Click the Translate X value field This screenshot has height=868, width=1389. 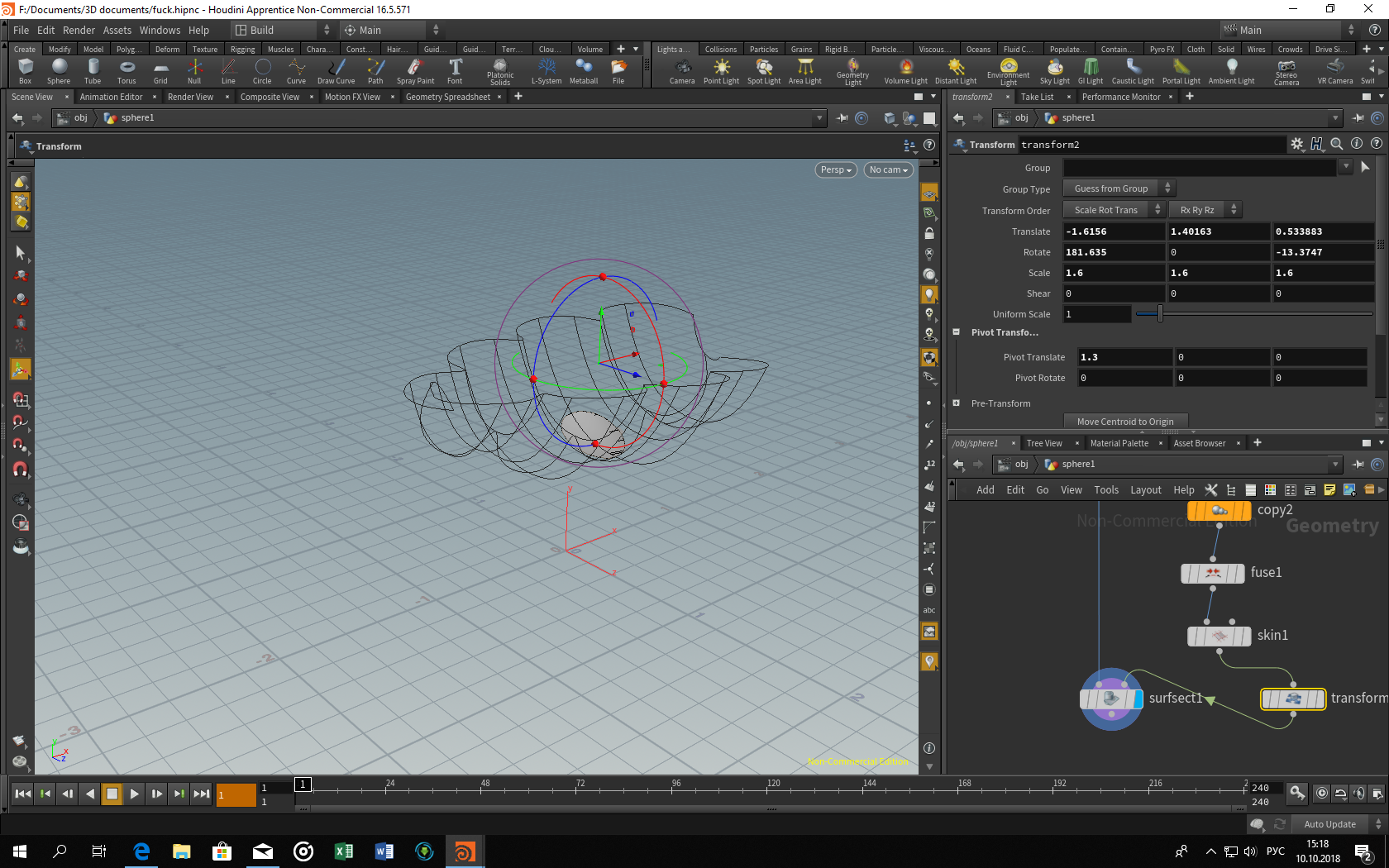click(1113, 231)
